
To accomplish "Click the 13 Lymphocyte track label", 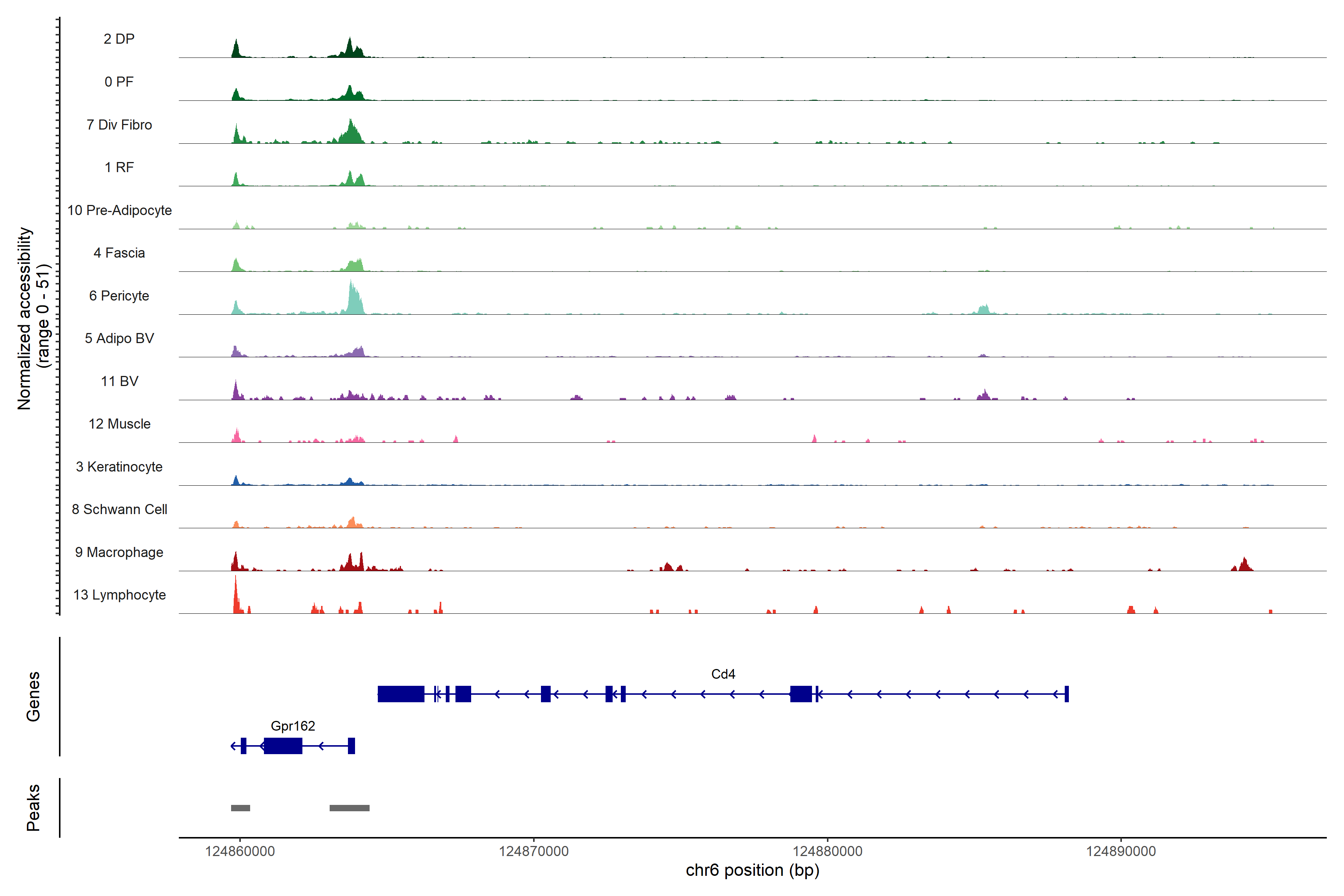I will click(119, 595).
